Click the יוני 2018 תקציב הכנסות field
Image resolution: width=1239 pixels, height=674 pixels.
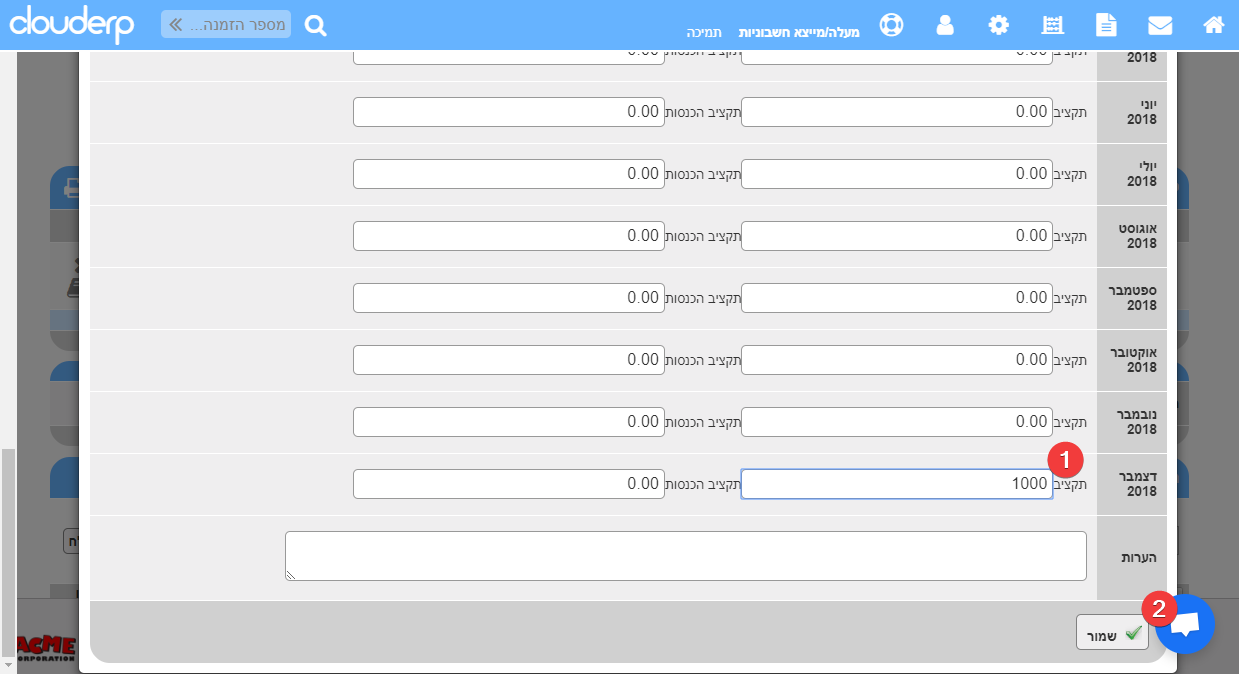508,112
